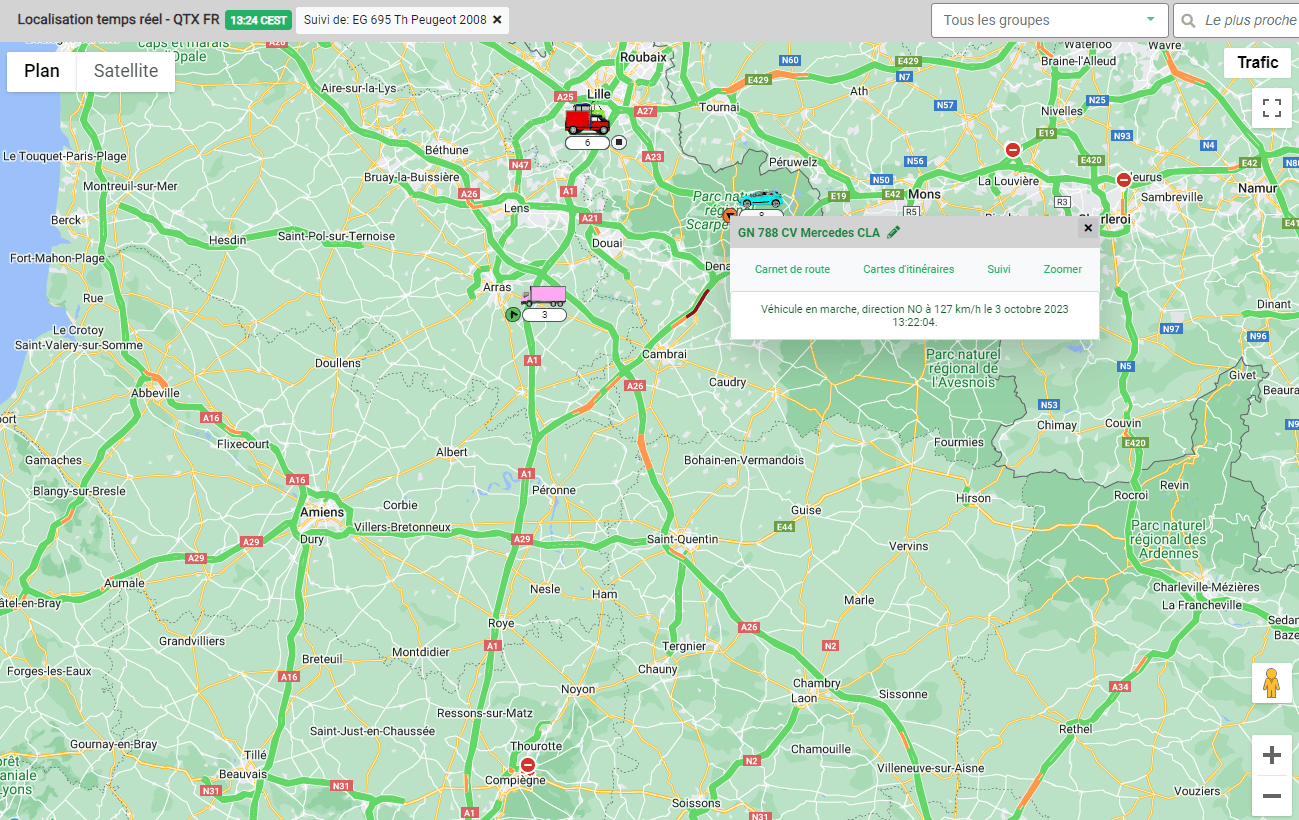Click the pencil edit icon beside Mercedes CLA
Viewport: 1299px width, 820px height.
pos(893,232)
